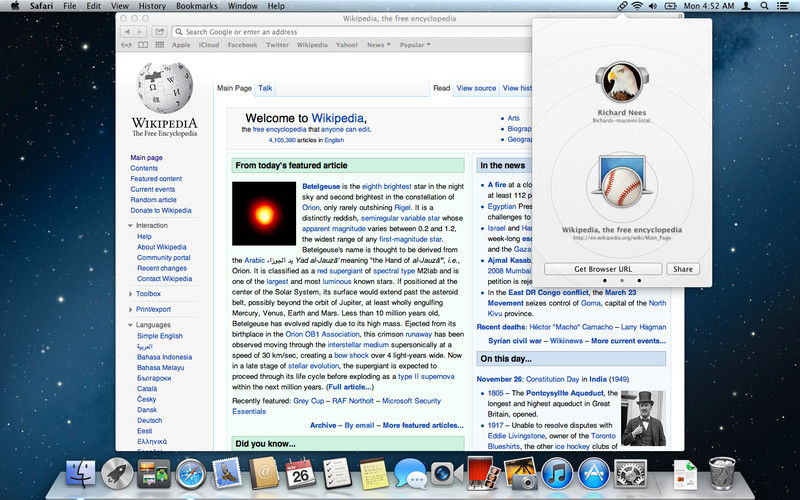Collapse the Interaction sidebar section

[131, 226]
